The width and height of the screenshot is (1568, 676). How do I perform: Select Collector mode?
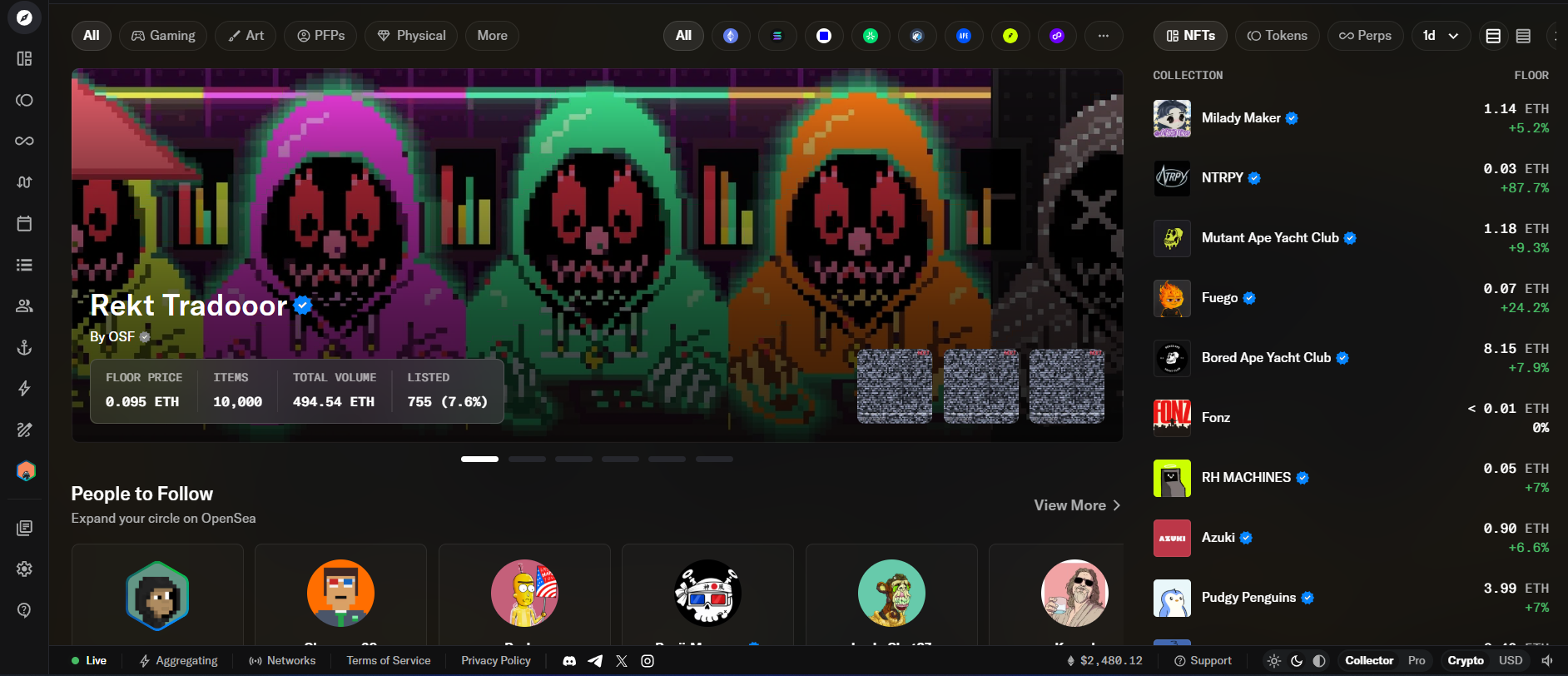point(1369,661)
